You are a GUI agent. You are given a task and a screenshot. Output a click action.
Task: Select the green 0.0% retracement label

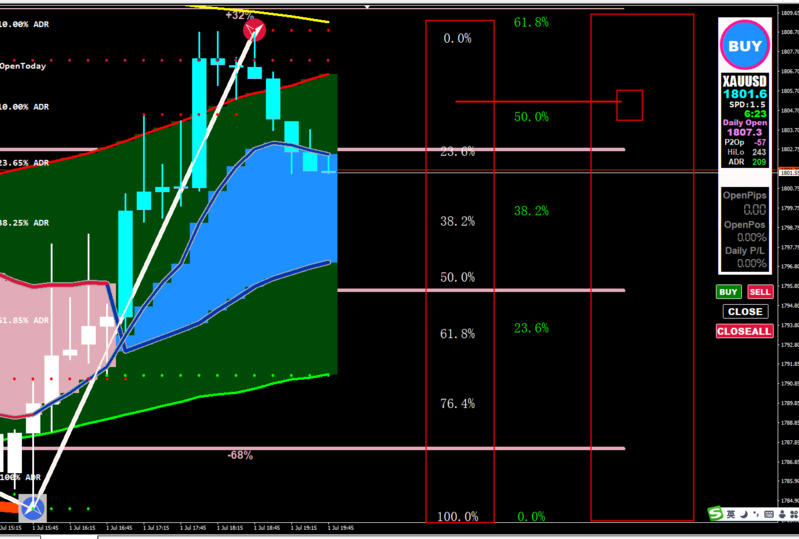pos(531,517)
